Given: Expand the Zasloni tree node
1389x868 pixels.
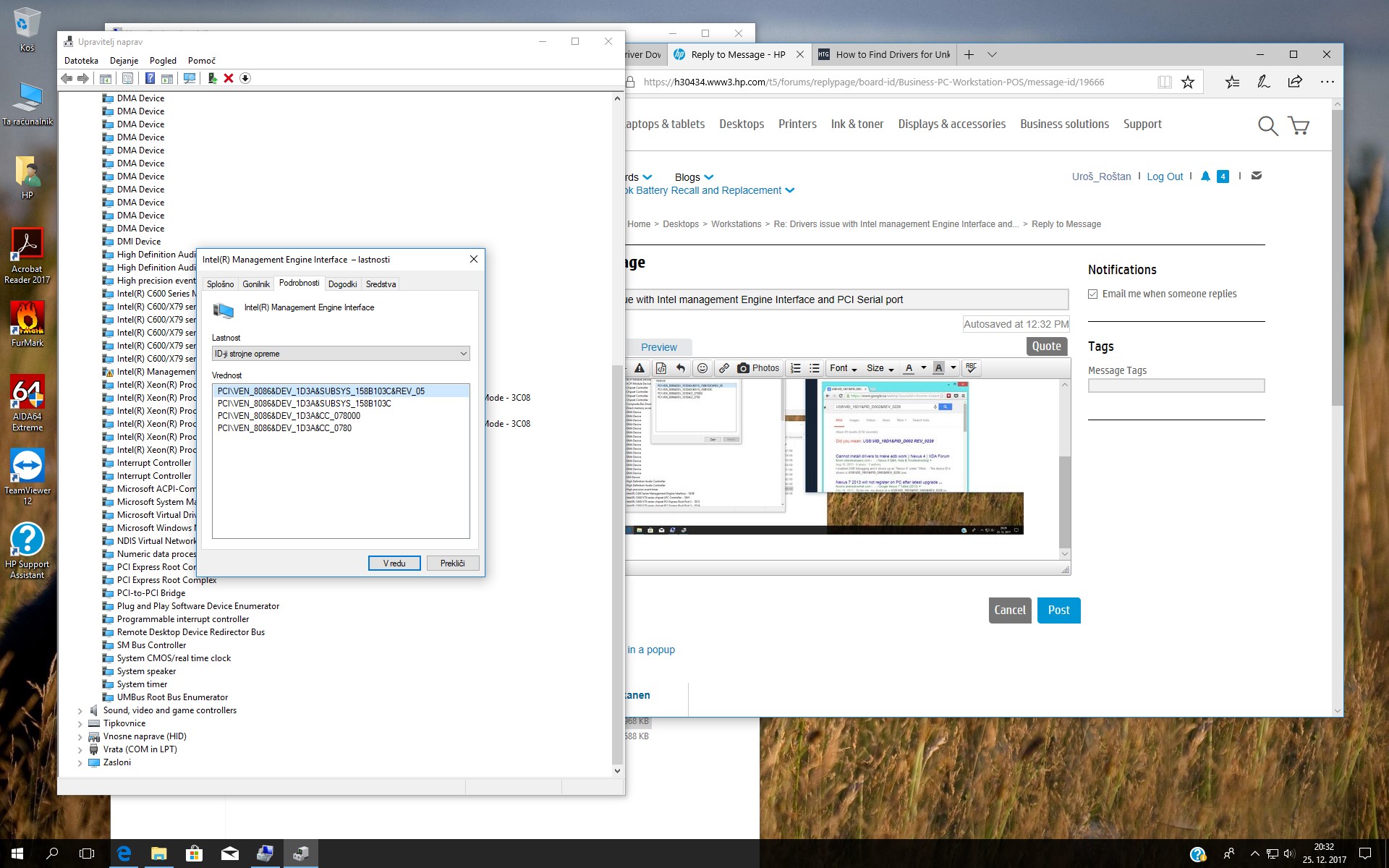Looking at the screenshot, I should (80, 763).
